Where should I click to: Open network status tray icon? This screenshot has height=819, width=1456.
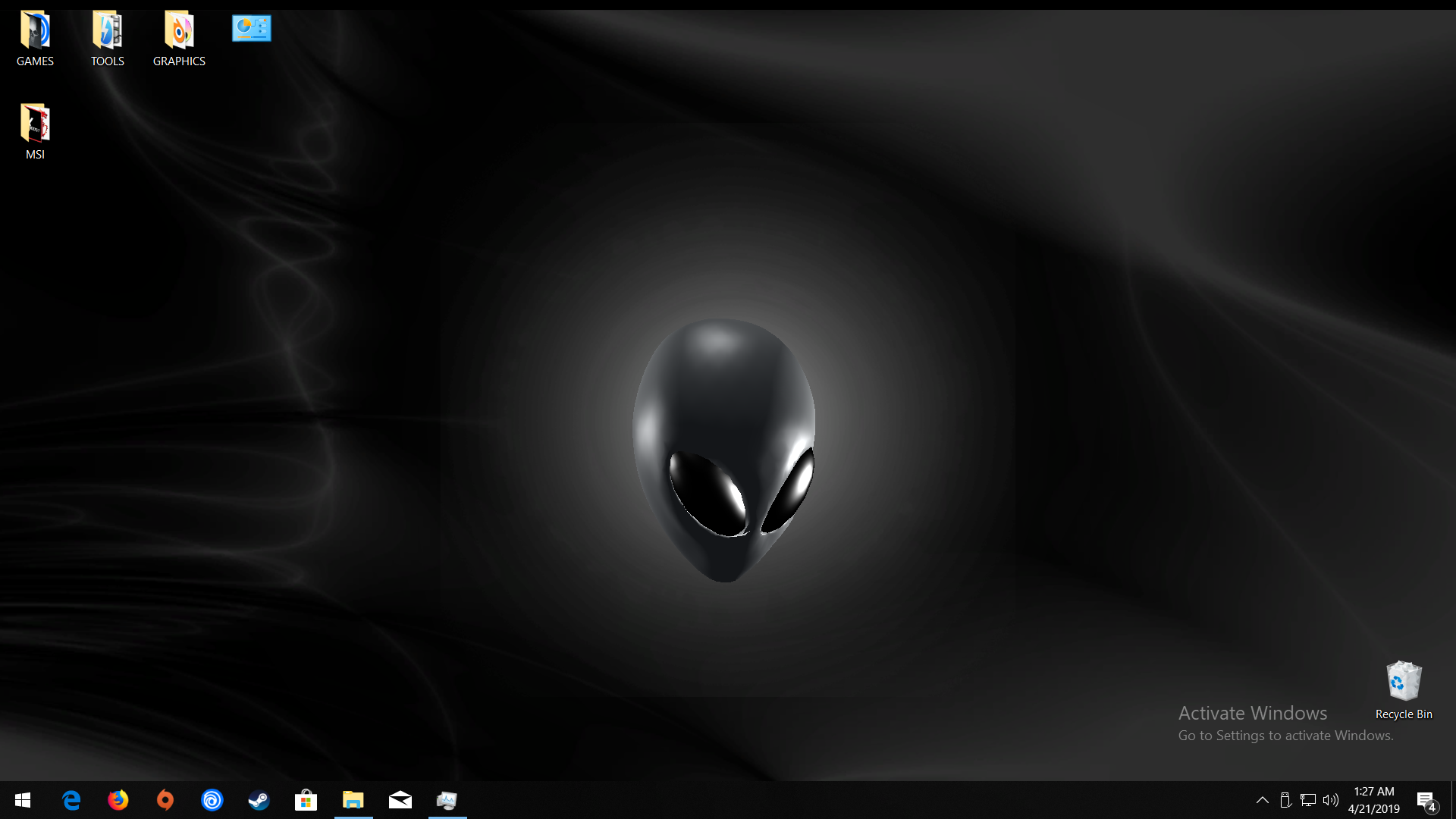coord(1308,800)
